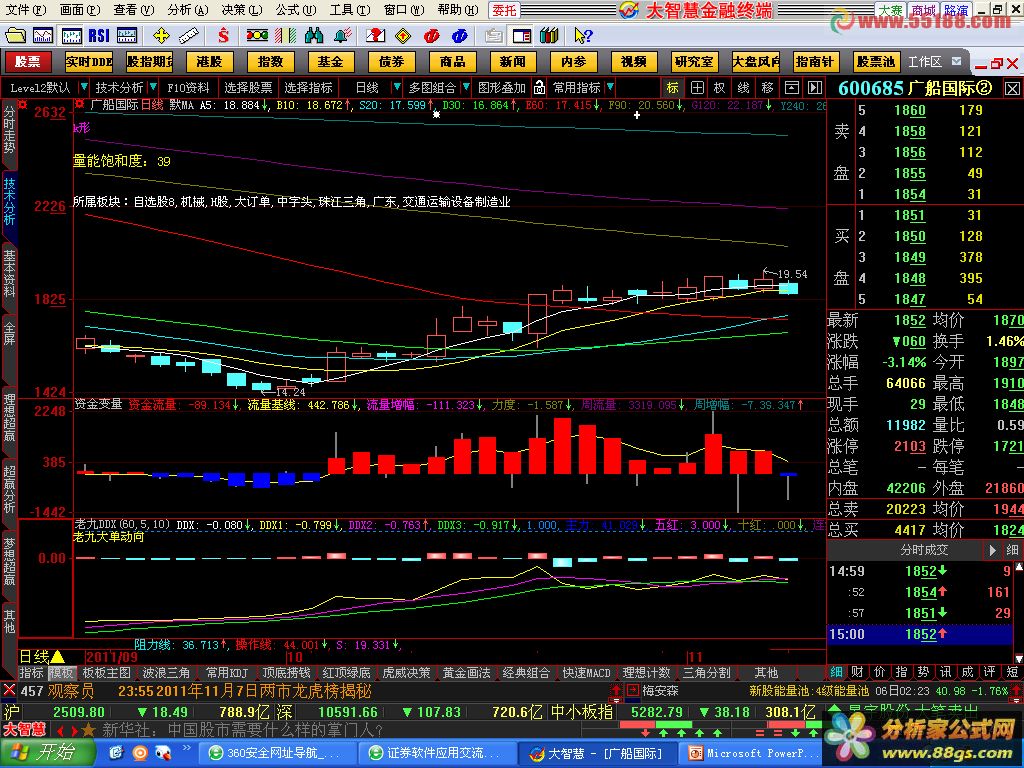This screenshot has width=1024, height=768.
Task: Click the striped red-green bars icon
Action: click(285, 35)
